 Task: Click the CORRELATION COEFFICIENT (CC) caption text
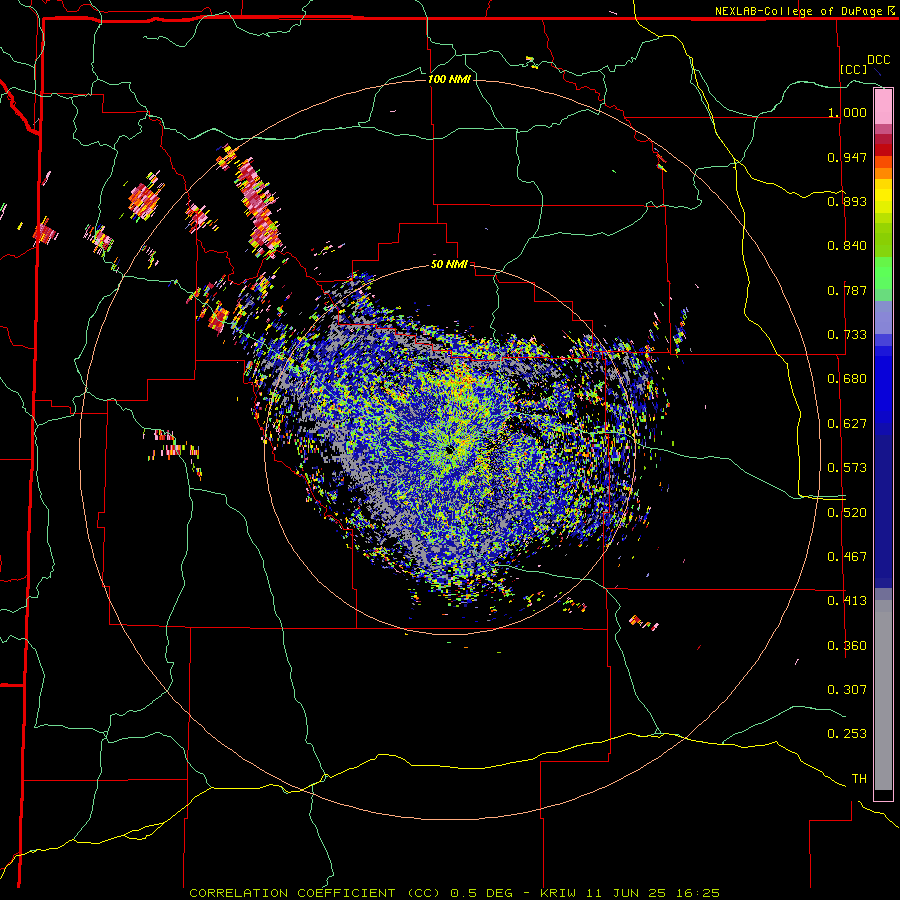(x=315, y=893)
